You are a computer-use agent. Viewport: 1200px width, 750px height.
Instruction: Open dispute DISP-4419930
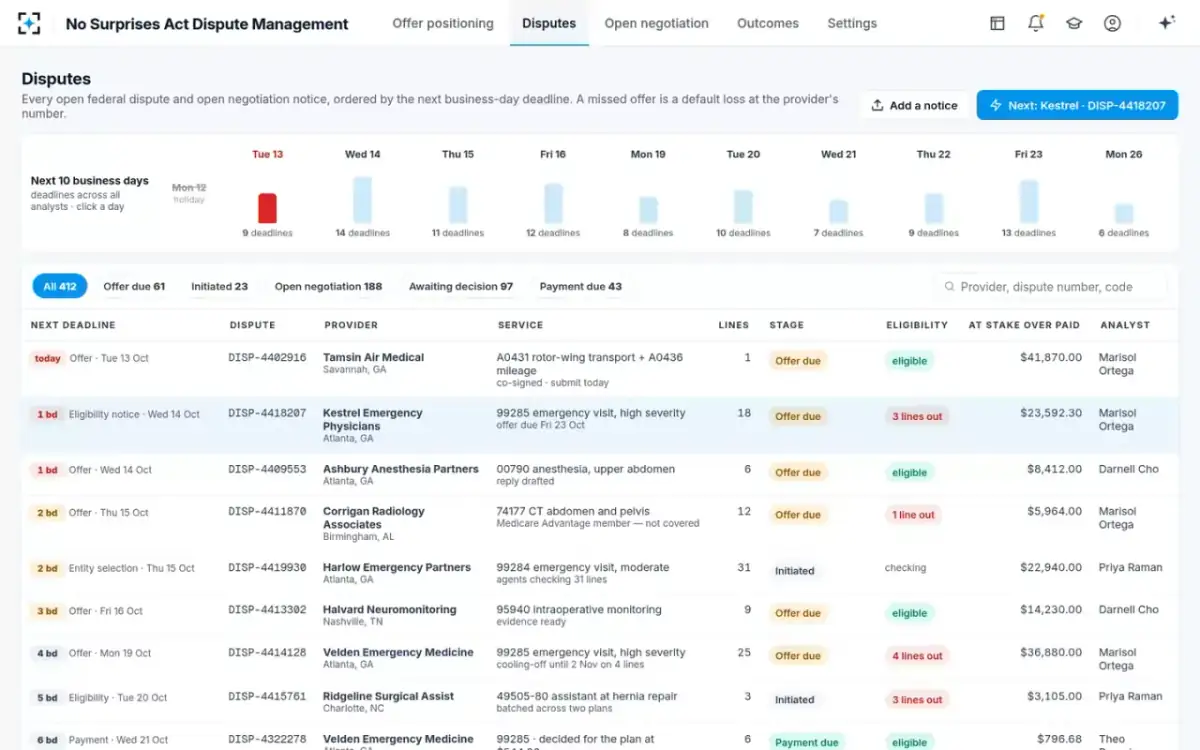tap(267, 568)
